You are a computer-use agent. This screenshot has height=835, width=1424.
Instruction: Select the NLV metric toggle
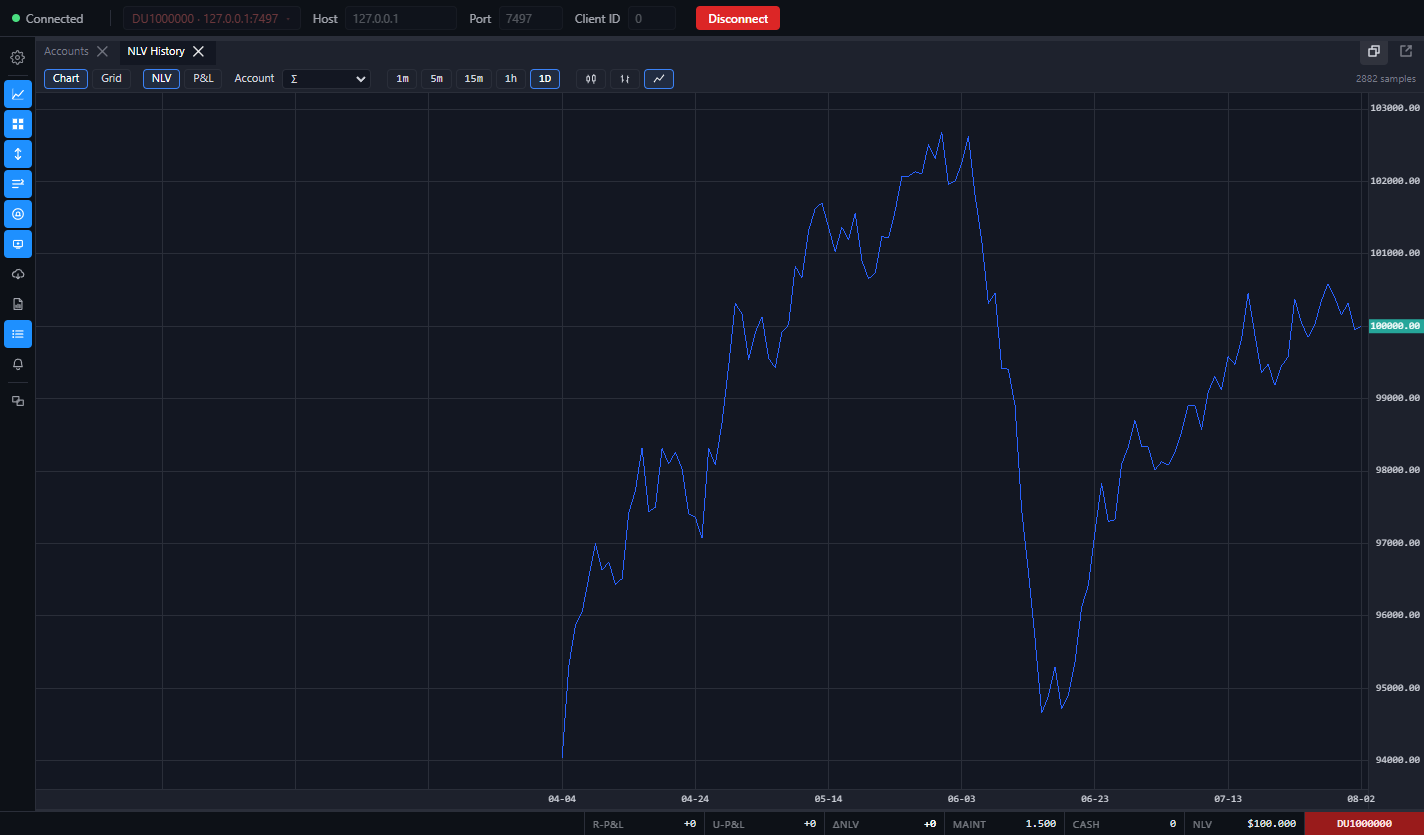pos(161,79)
